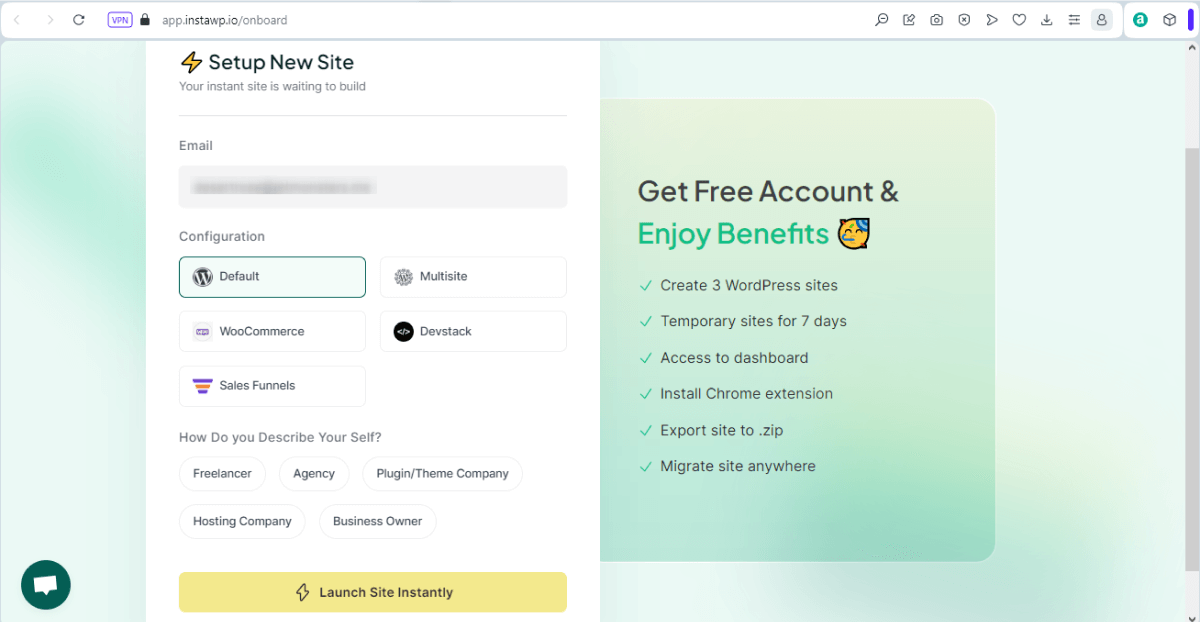Select the Freelancer option
Viewport: 1200px width, 622px height.
[222, 473]
